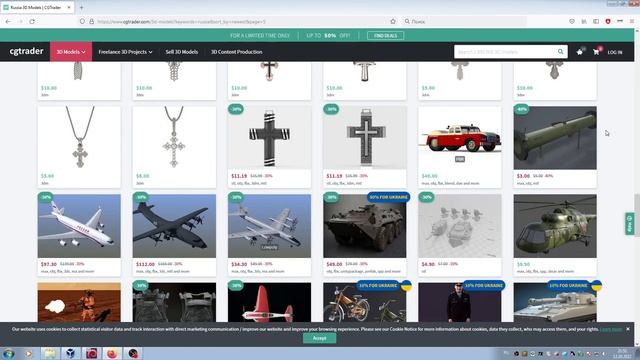Click the cgtrader logo
Image resolution: width=640 pixels, height=360 pixels.
pos(26,51)
